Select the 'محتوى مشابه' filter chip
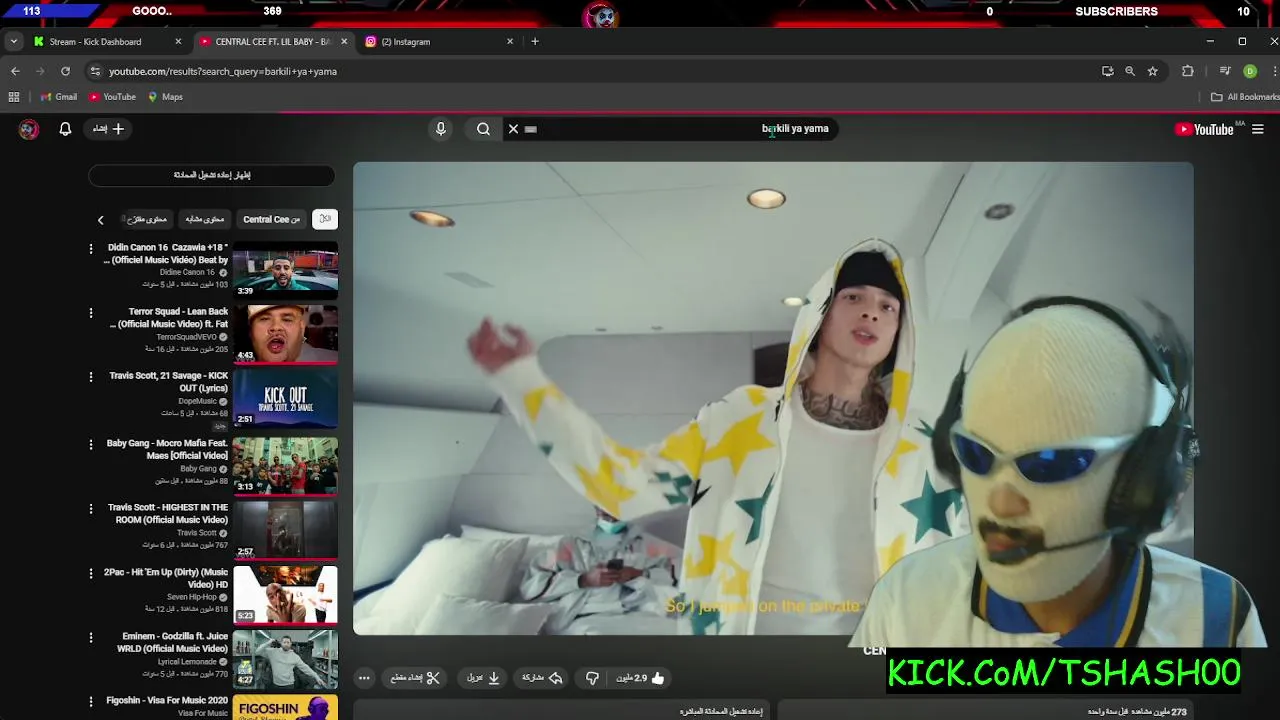The image size is (1280, 720). pyautogui.click(x=204, y=219)
